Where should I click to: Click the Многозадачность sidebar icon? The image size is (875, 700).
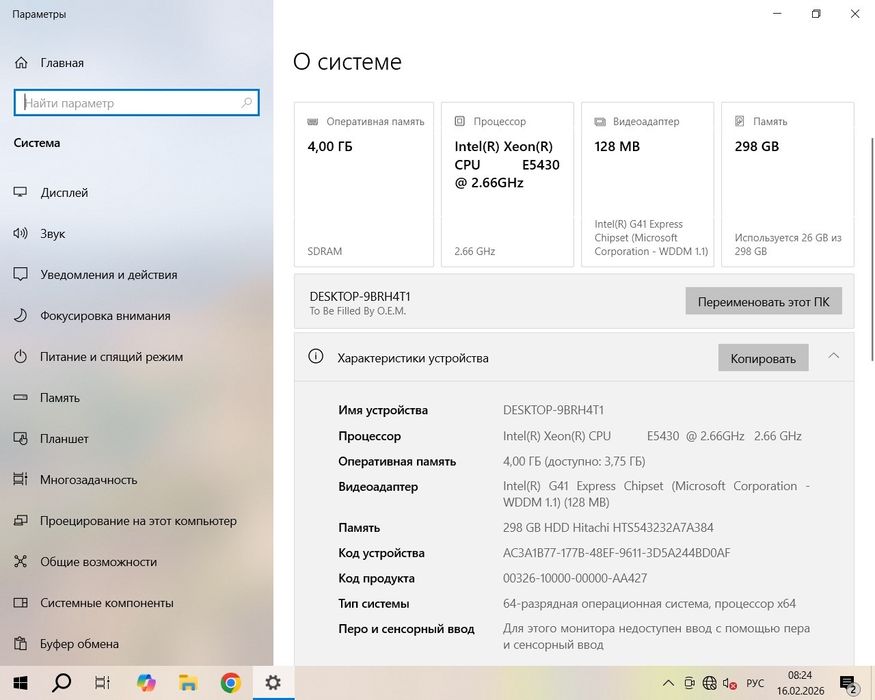[x=21, y=480]
